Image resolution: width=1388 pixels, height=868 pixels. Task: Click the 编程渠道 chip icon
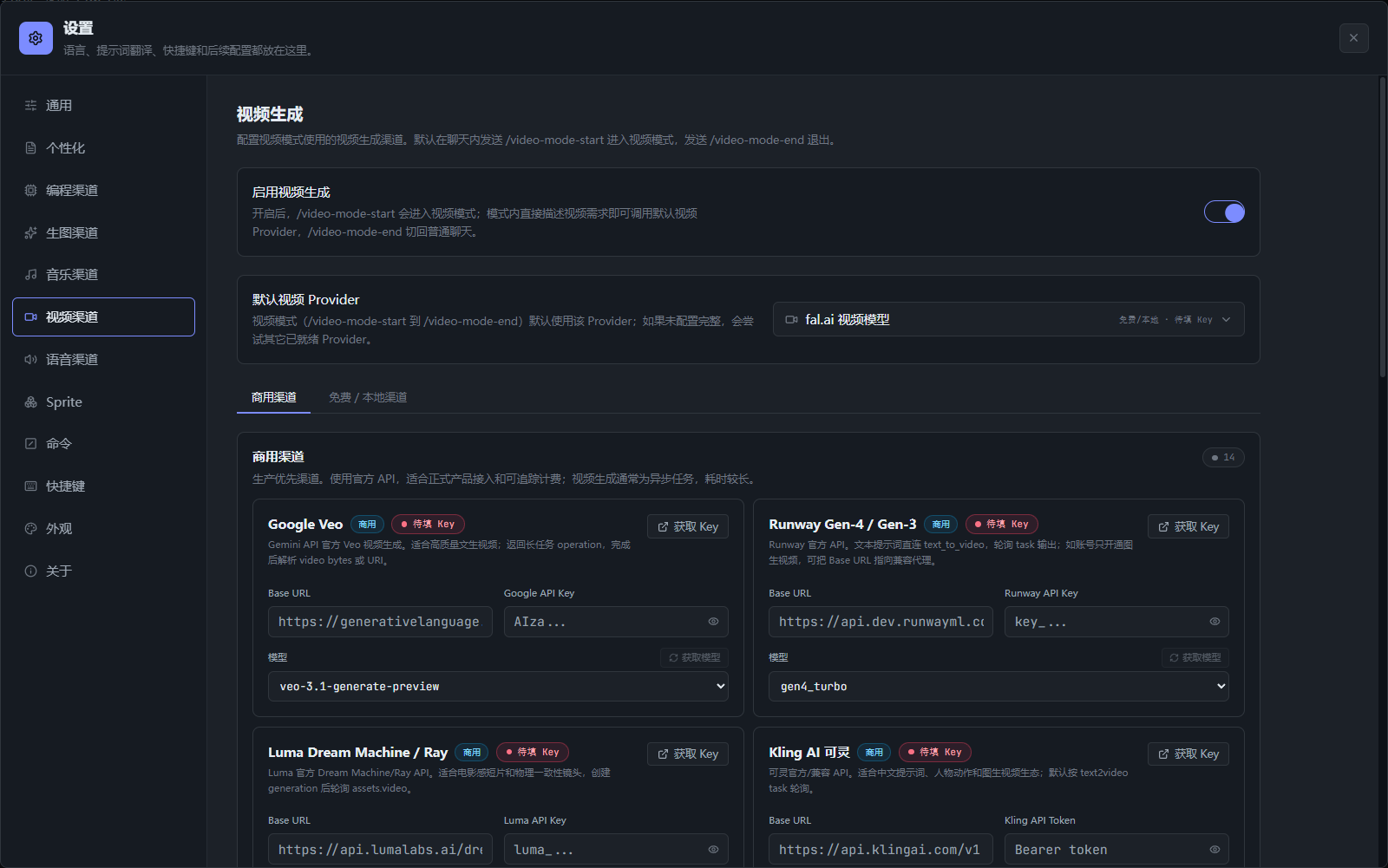30,190
